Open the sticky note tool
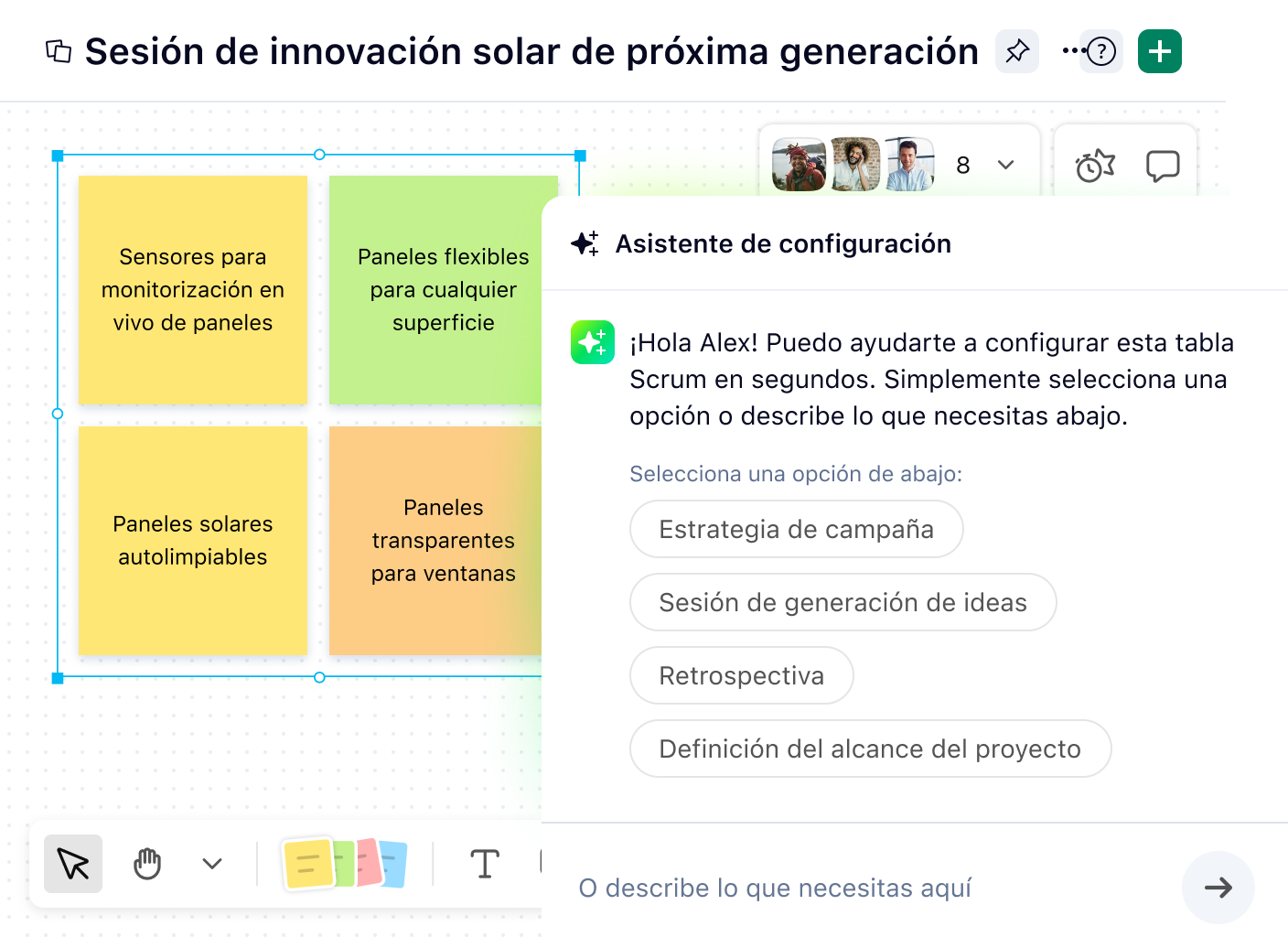This screenshot has height=937, width=1288. point(346,864)
